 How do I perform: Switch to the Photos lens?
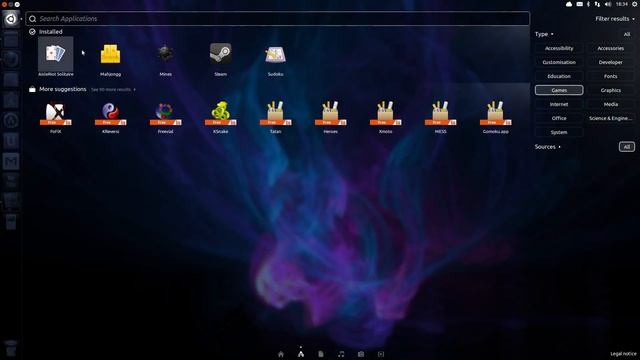click(x=361, y=354)
